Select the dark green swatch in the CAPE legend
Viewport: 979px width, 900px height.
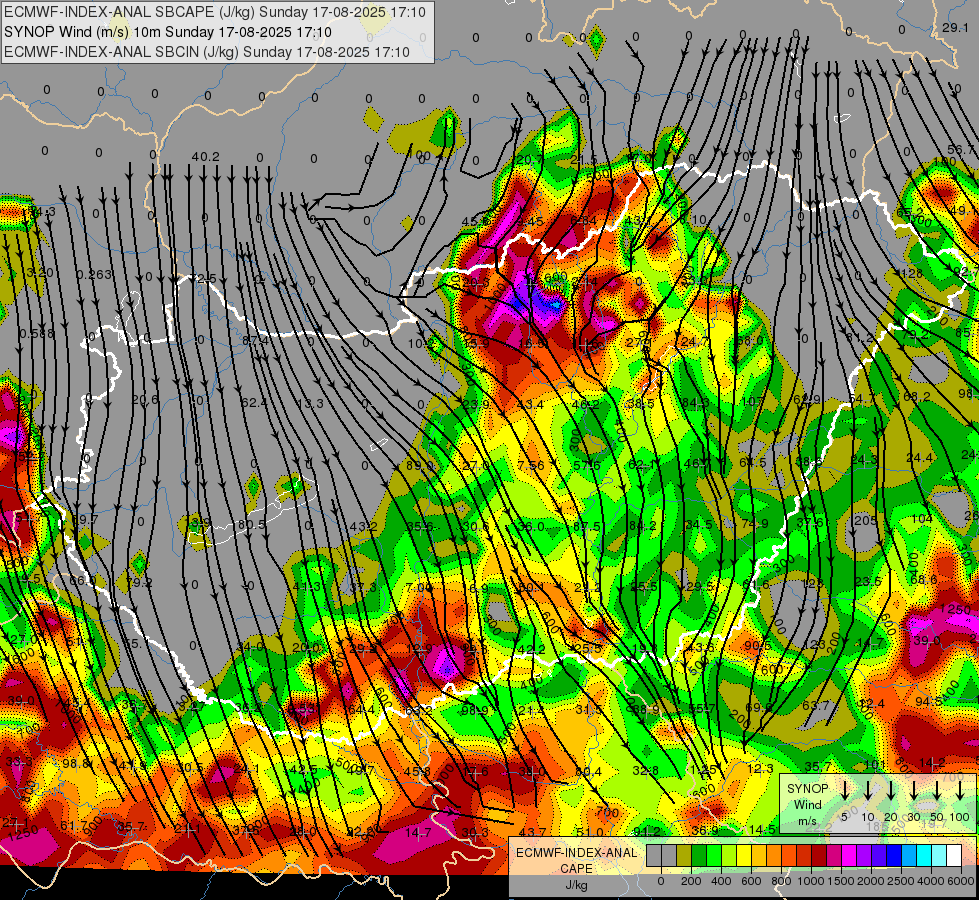click(699, 856)
